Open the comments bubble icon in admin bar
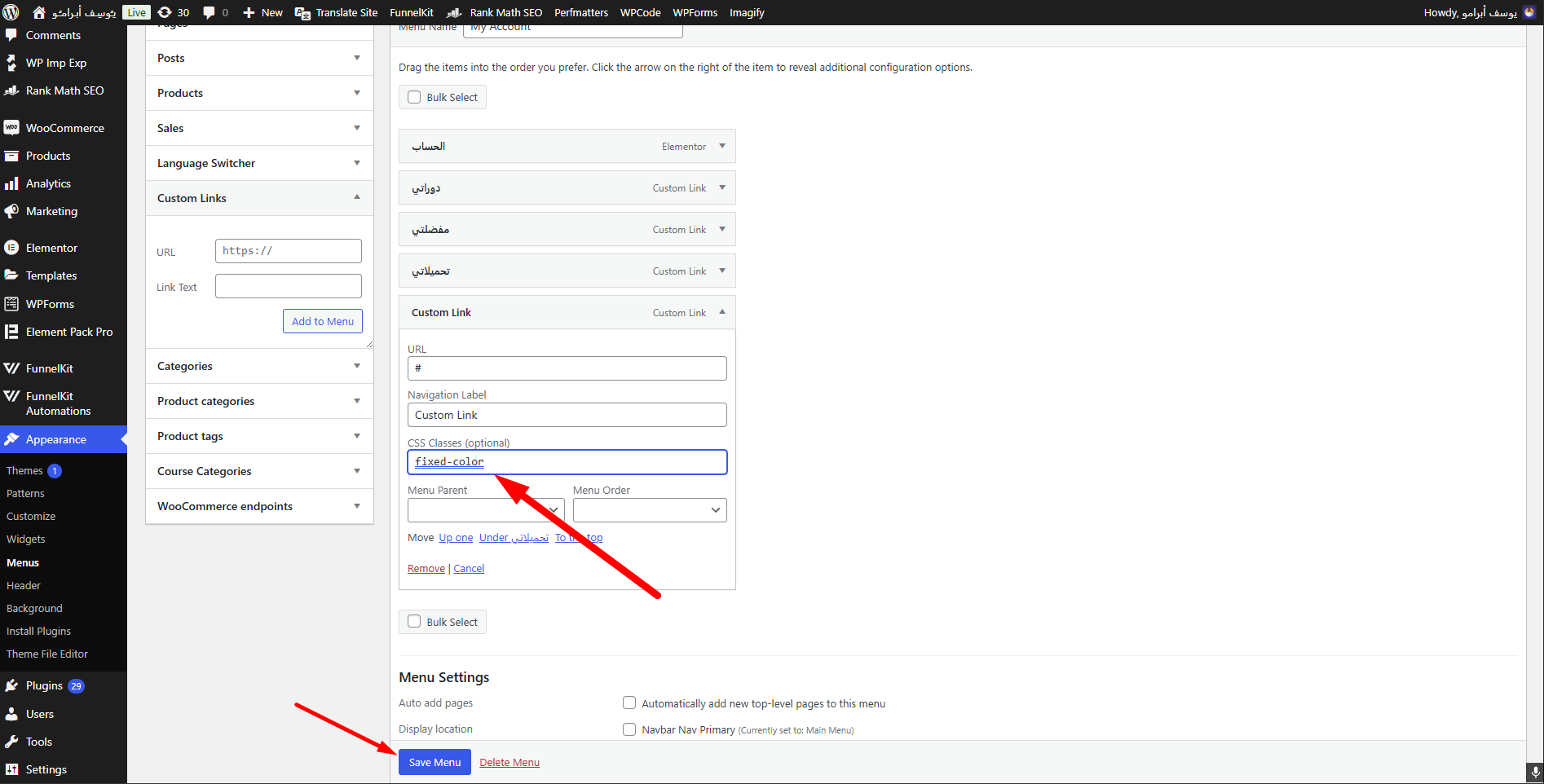 (x=210, y=12)
